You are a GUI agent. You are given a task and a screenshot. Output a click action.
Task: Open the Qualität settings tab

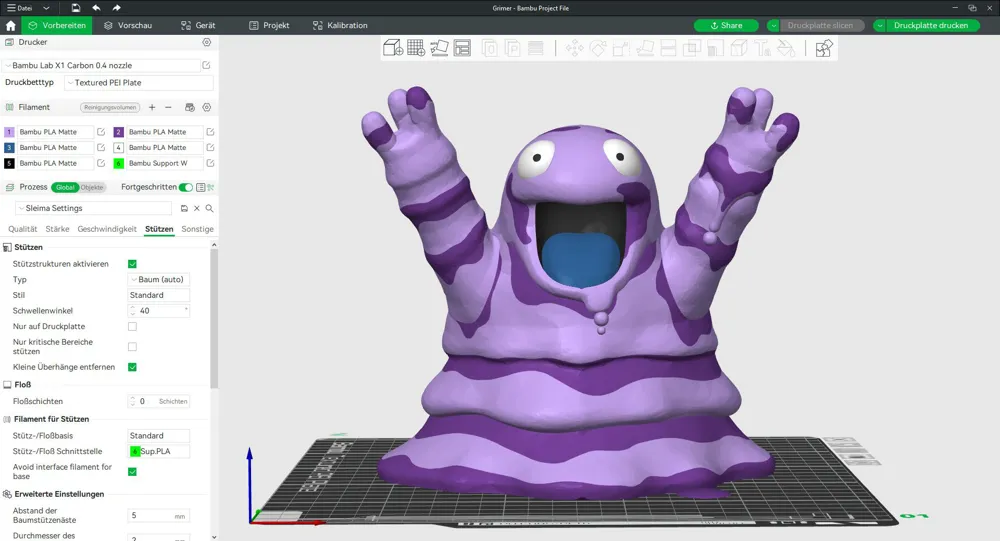coord(22,229)
